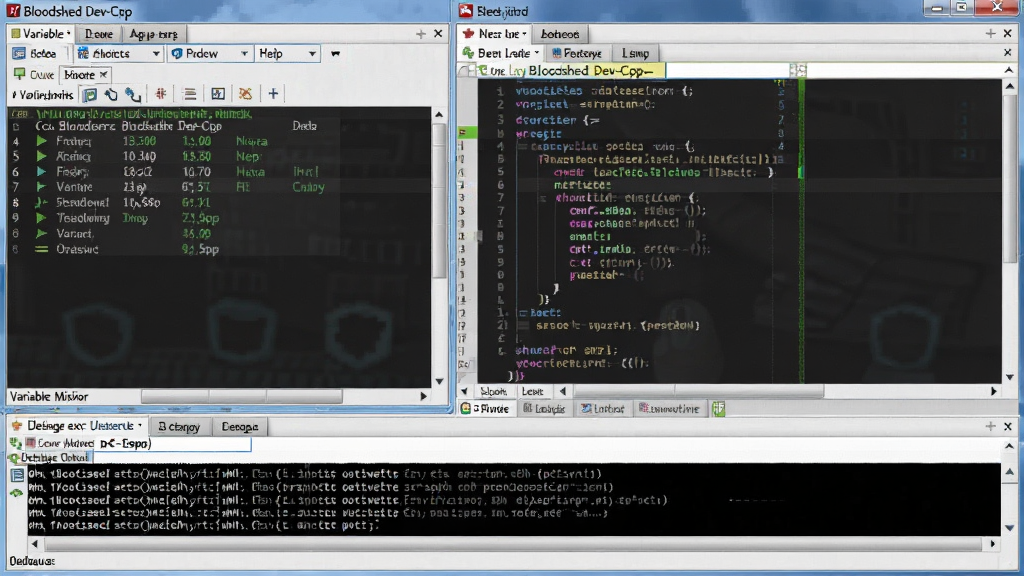Click the Sloon button below editor
The image size is (1024, 576).
(493, 391)
